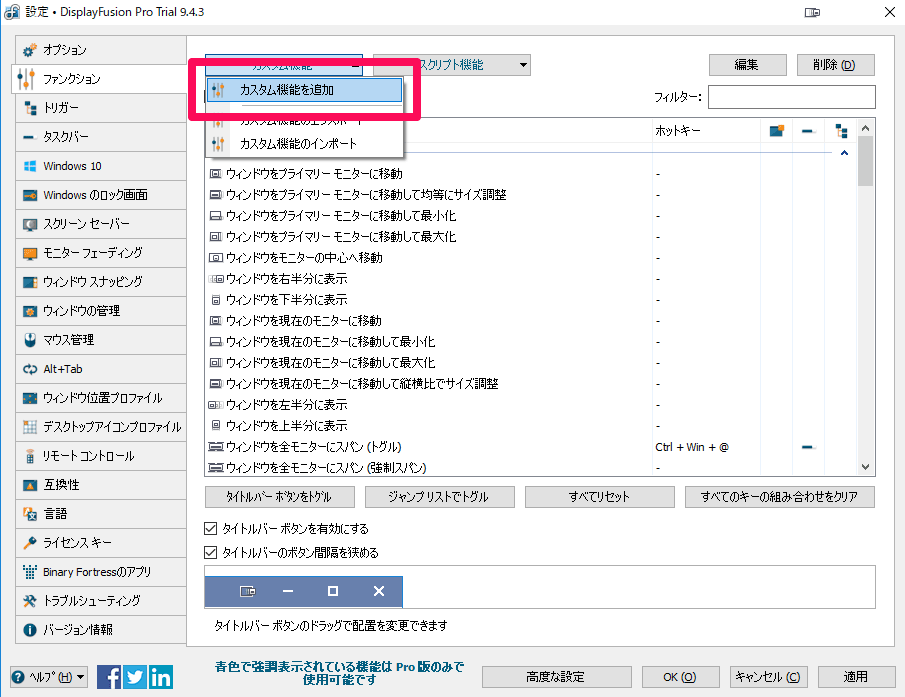Viewport: 905px width, 697px height.
Task: Open the LinkedIn link icon
Action: [161, 677]
